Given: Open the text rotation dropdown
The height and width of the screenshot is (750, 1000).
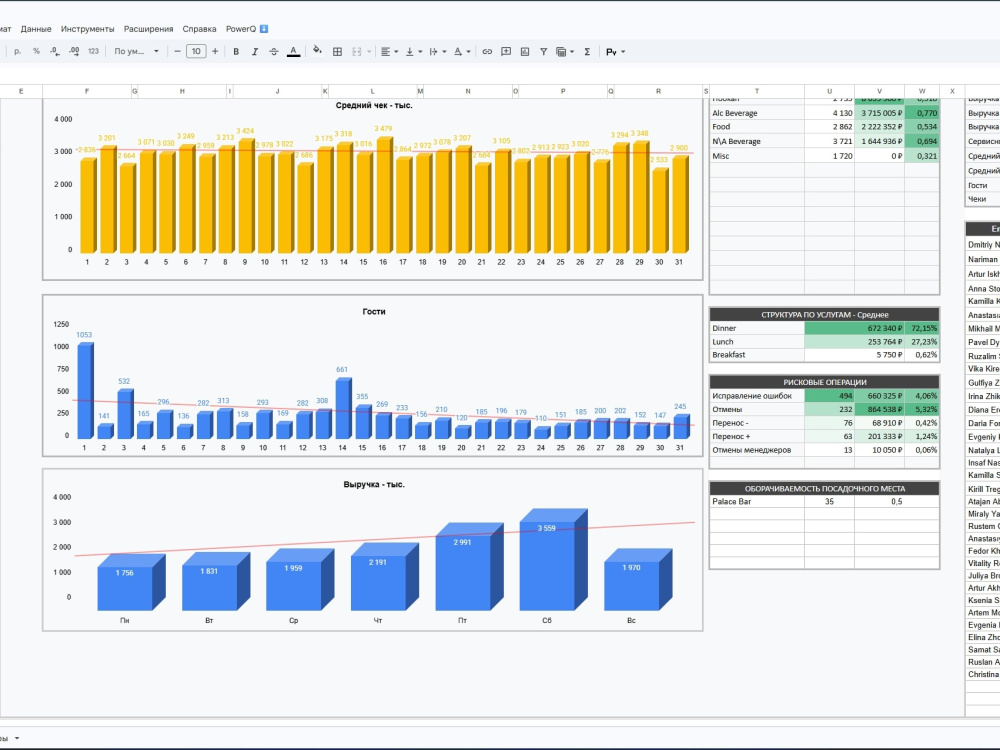Looking at the screenshot, I should [x=462, y=52].
